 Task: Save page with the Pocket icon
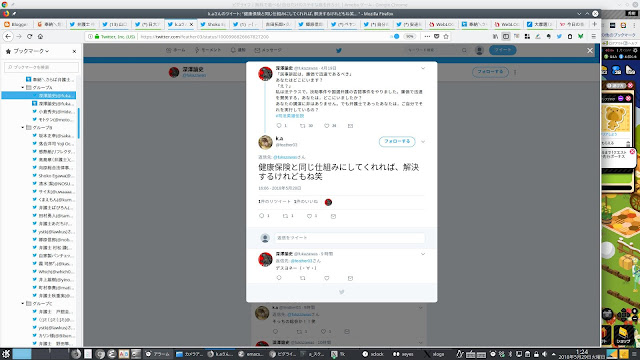436,36
